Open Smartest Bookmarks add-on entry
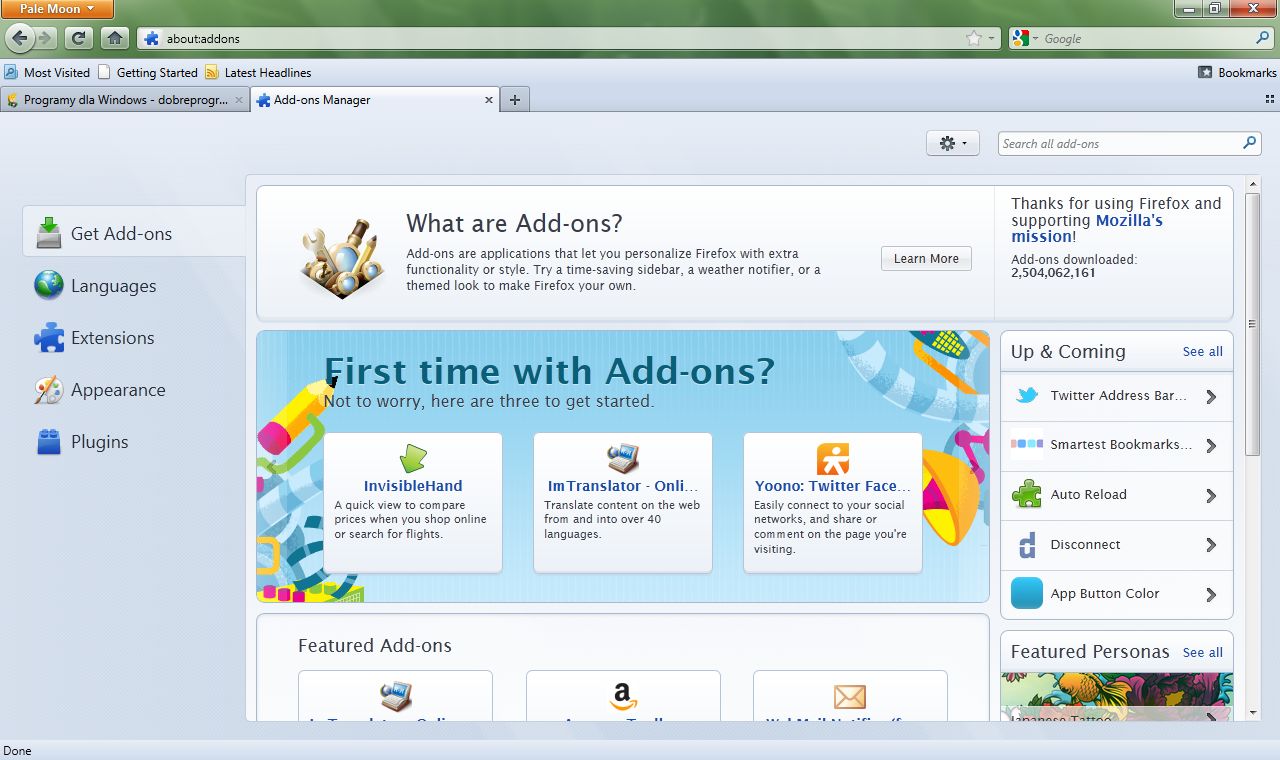 (1117, 445)
